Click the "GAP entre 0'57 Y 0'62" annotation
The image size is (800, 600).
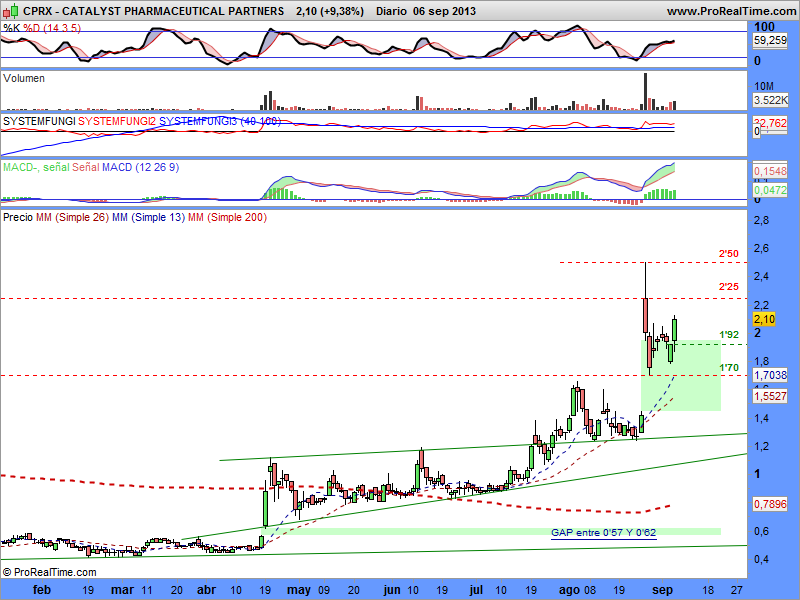[x=604, y=533]
